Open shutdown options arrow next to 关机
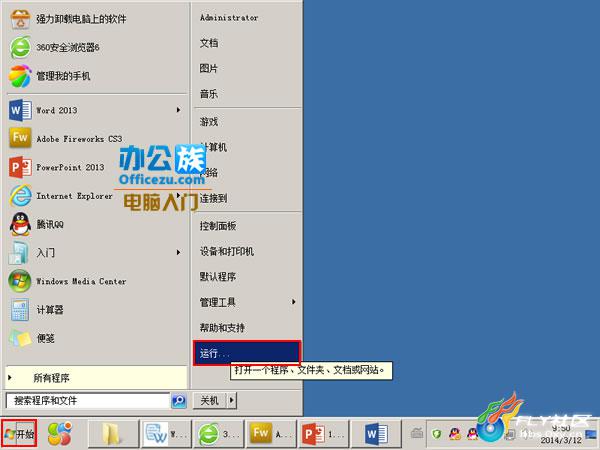600x450 pixels. click(232, 401)
